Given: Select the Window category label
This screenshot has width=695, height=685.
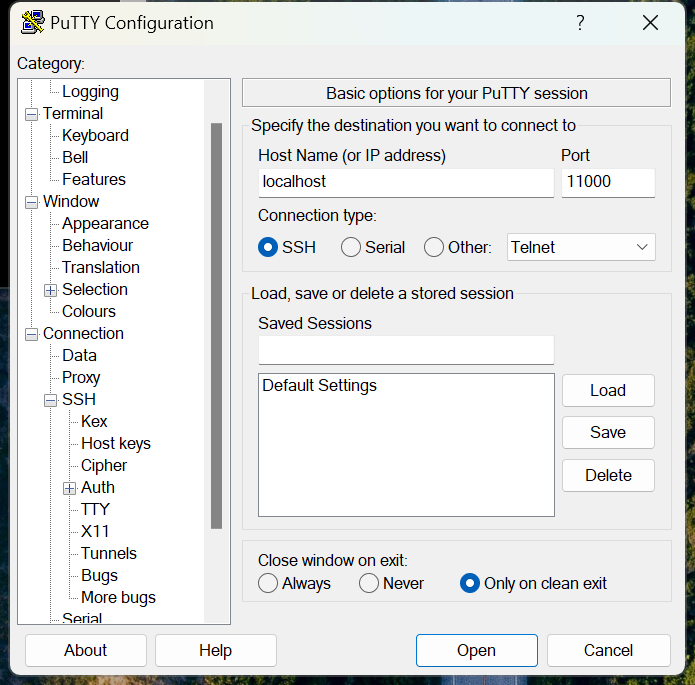Looking at the screenshot, I should coord(71,202).
